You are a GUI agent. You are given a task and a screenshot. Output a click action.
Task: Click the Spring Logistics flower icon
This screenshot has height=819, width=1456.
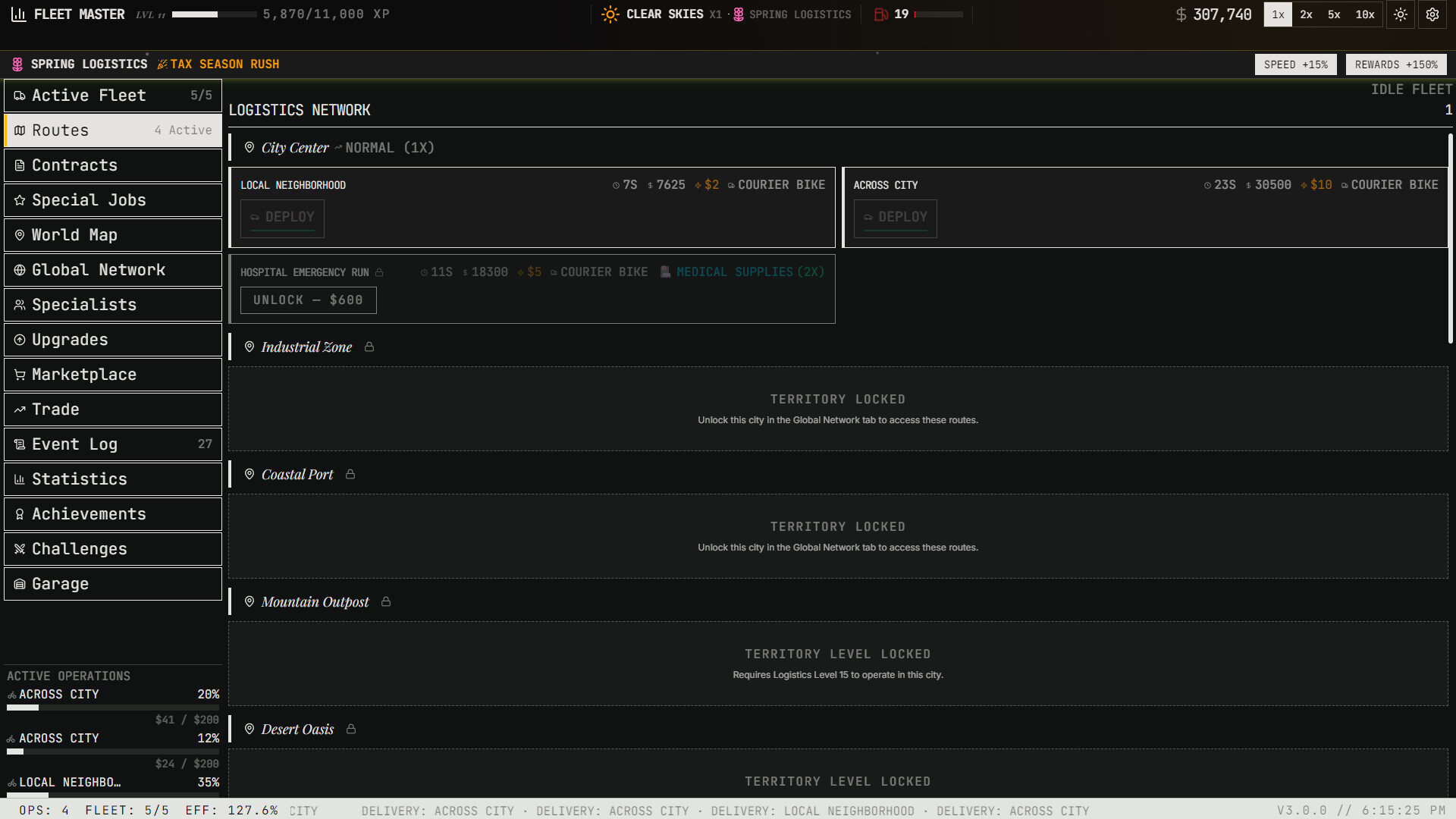17,64
